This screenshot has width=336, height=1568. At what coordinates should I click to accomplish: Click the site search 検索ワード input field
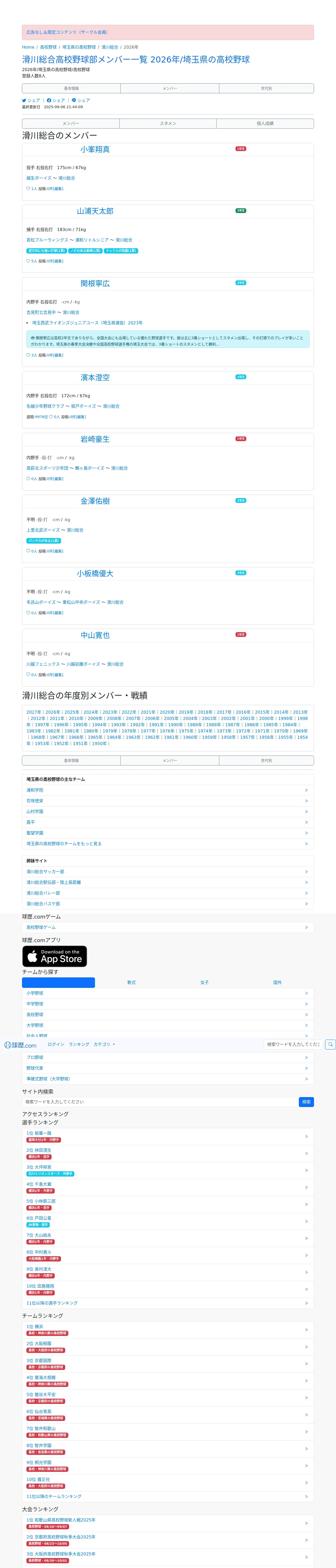(x=160, y=1102)
